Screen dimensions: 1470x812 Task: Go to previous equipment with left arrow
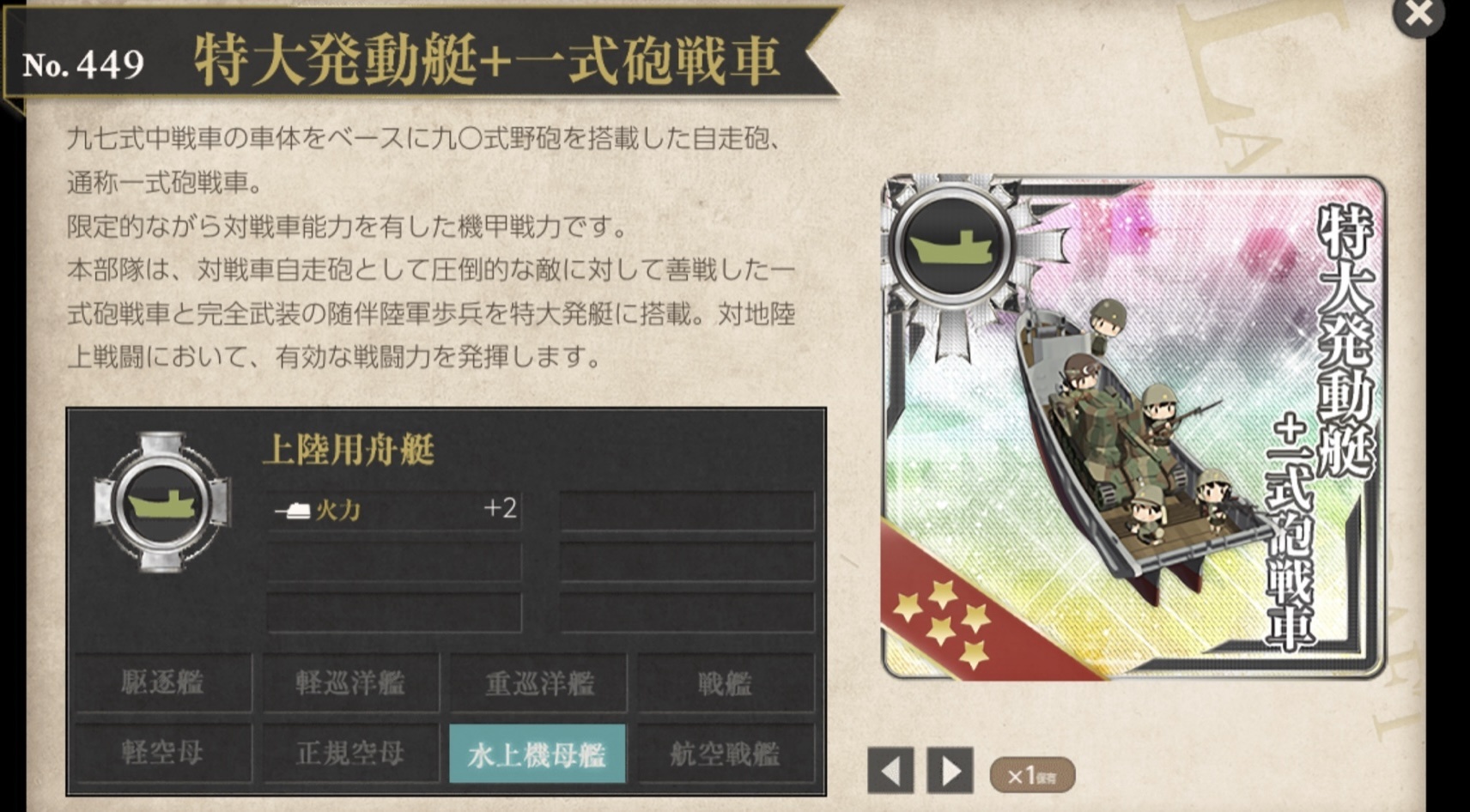pos(890,770)
